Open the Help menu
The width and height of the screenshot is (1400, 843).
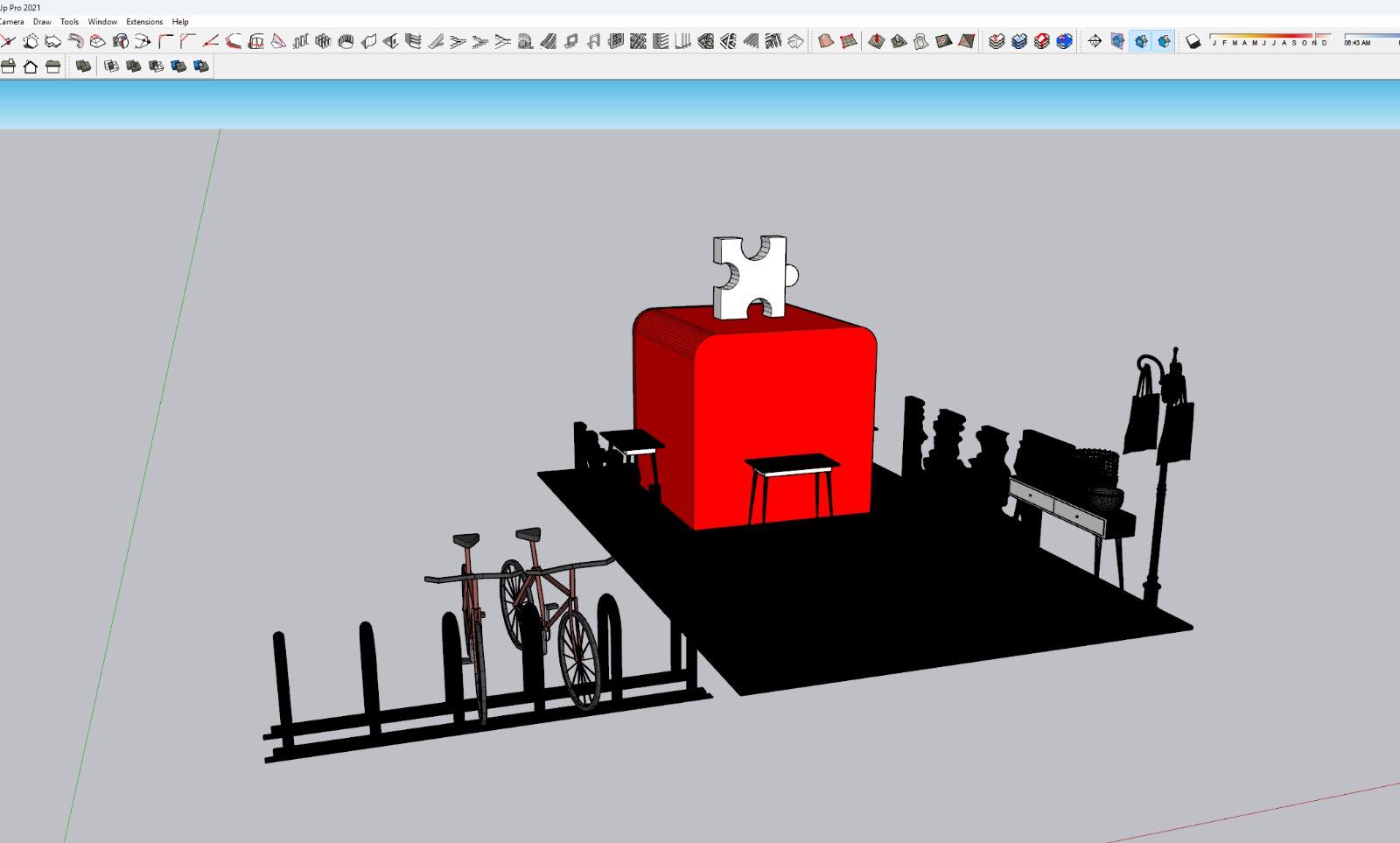click(x=180, y=22)
